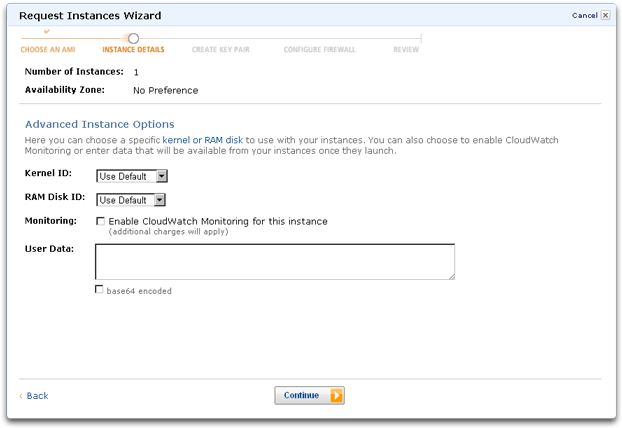Select the Instance Details step label
Screen dimensions: 622x428
click(133, 50)
